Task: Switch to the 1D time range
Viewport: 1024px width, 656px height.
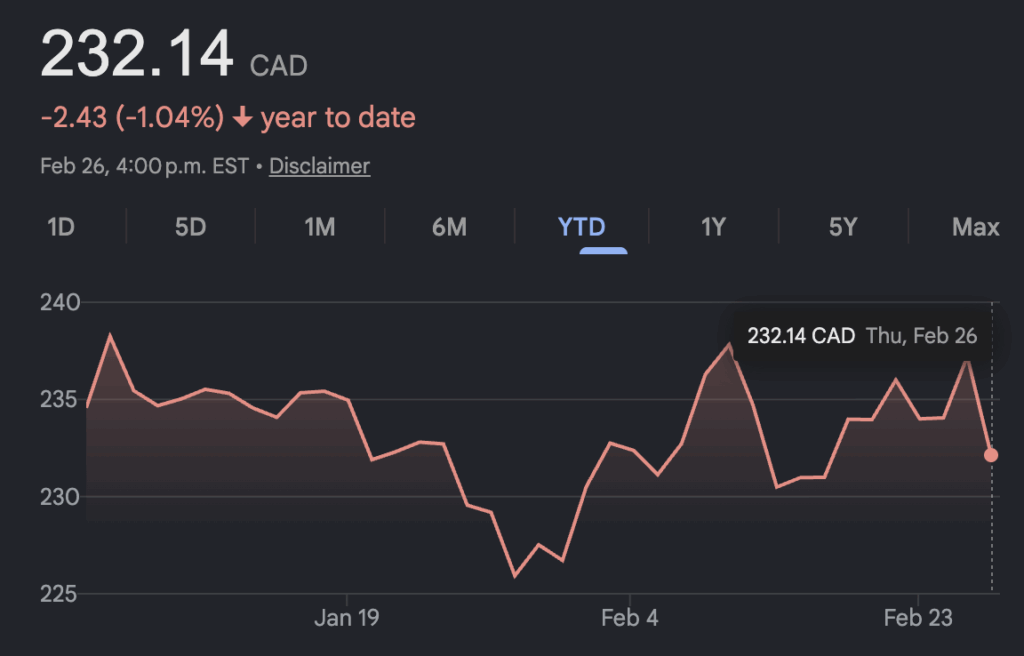Action: tap(61, 227)
